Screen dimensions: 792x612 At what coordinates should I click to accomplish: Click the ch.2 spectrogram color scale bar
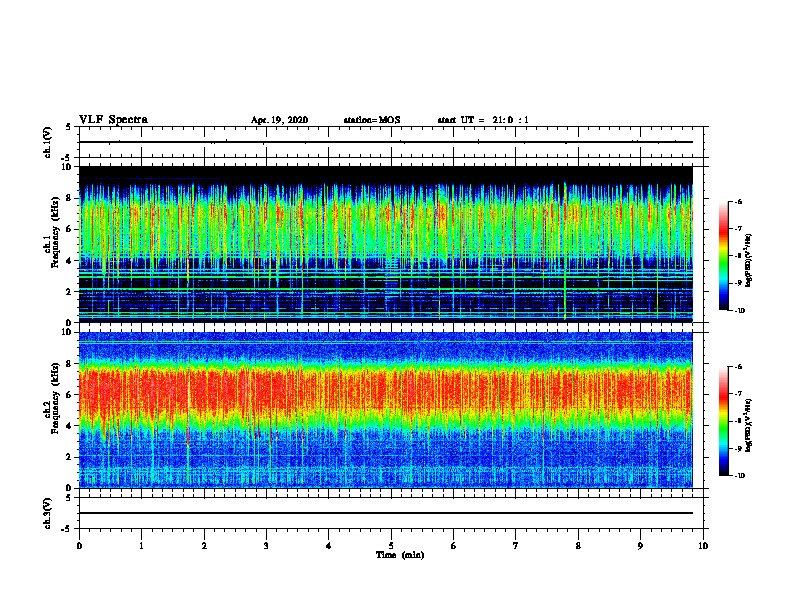pyautogui.click(x=723, y=421)
